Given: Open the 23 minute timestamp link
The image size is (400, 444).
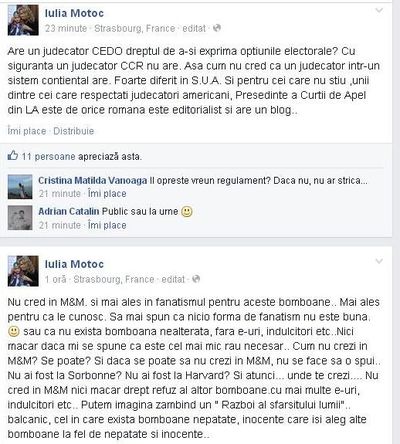Looking at the screenshot, I should (66, 28).
